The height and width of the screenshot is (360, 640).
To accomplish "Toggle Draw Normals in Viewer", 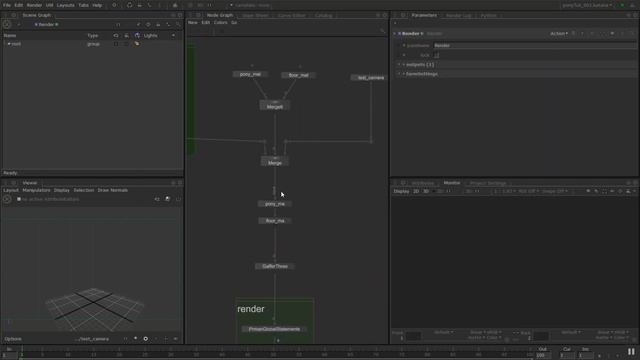I will pos(113,191).
